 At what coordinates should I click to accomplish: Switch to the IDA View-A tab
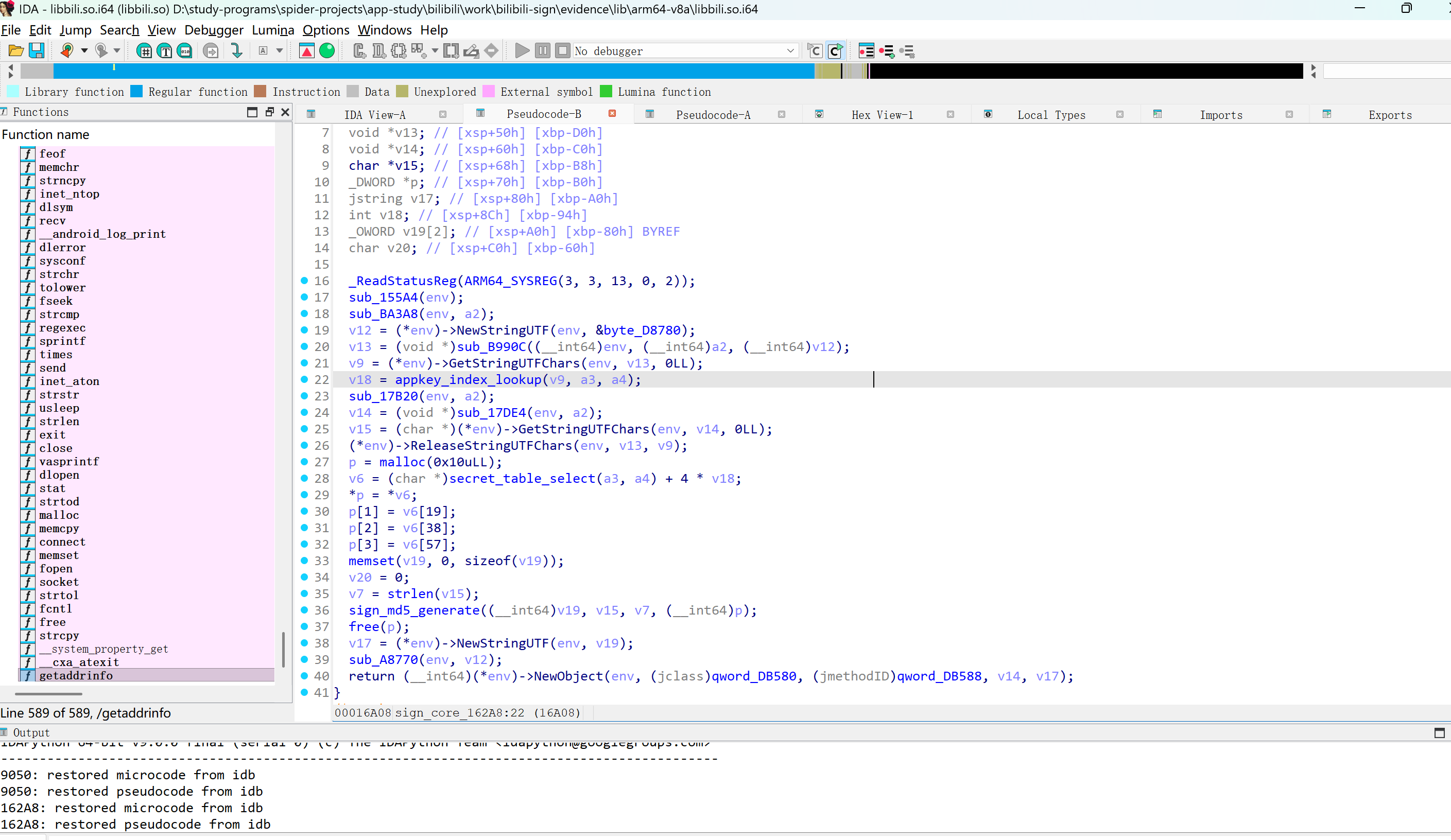tap(375, 115)
